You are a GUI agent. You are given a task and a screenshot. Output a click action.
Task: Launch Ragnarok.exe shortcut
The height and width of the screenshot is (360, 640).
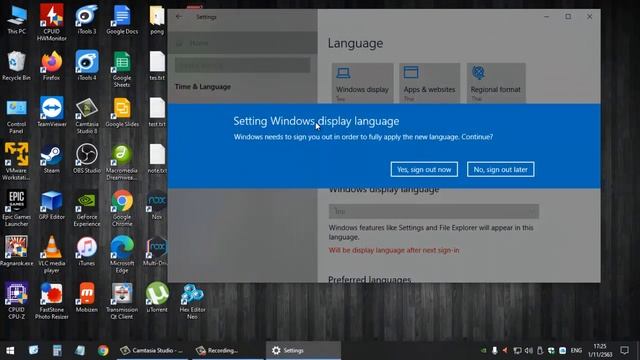[16, 251]
